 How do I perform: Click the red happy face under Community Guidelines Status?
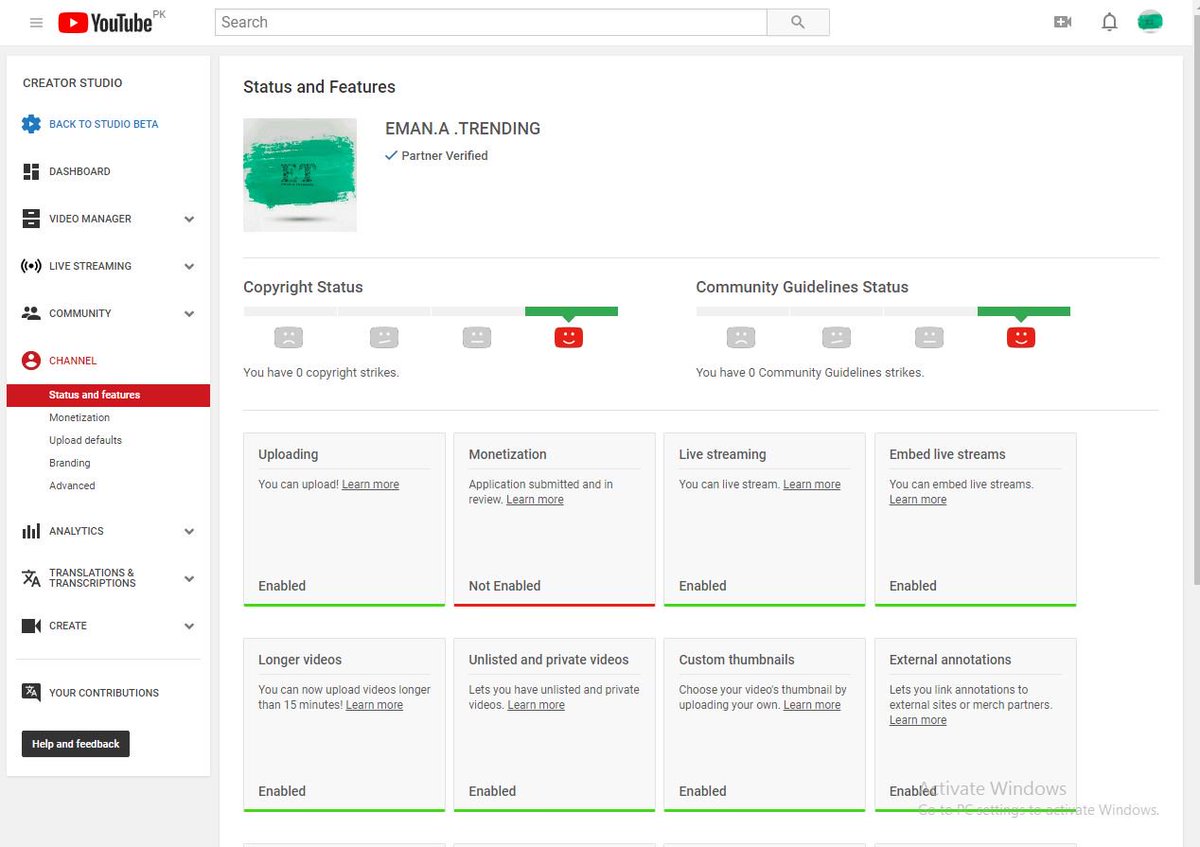(1021, 337)
